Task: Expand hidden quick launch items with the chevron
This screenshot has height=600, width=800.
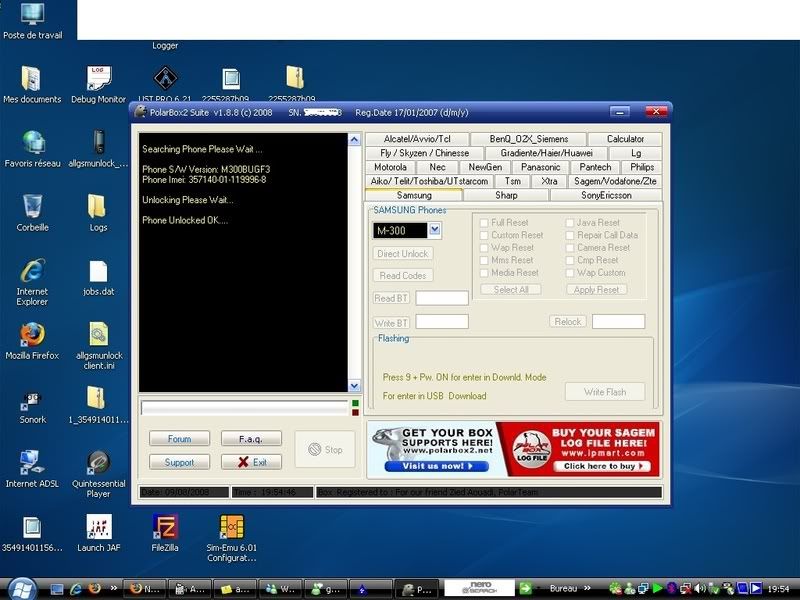Action: click(x=113, y=588)
